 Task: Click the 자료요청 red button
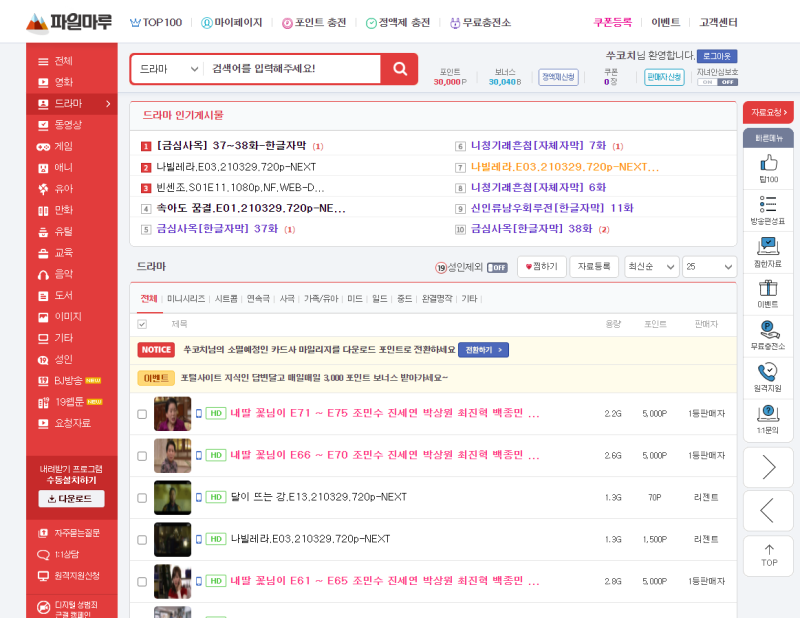768,112
